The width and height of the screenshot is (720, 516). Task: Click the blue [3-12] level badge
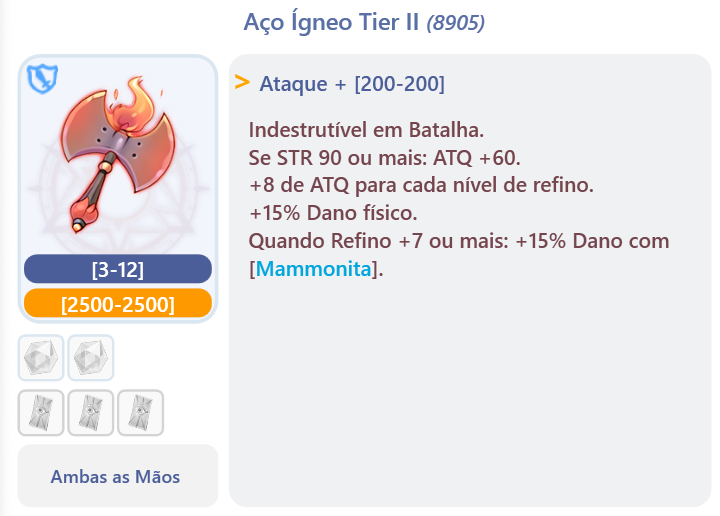click(x=118, y=269)
